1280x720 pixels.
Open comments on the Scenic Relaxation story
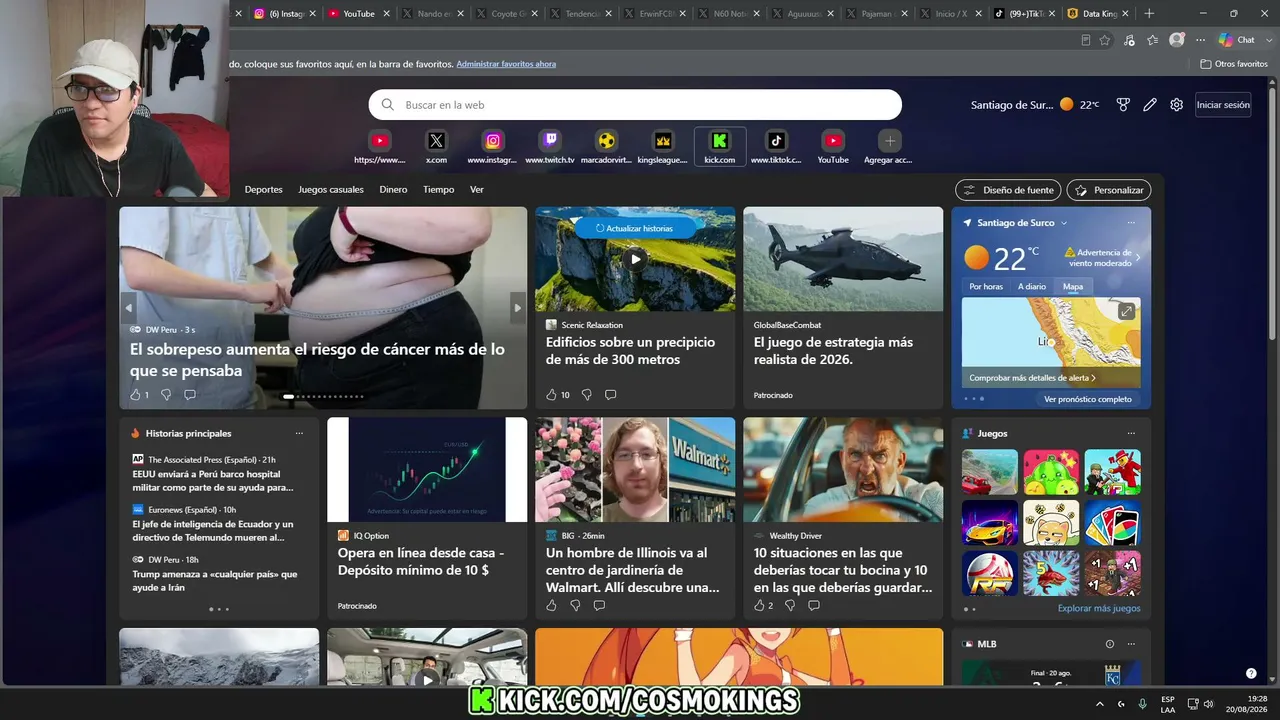610,395
